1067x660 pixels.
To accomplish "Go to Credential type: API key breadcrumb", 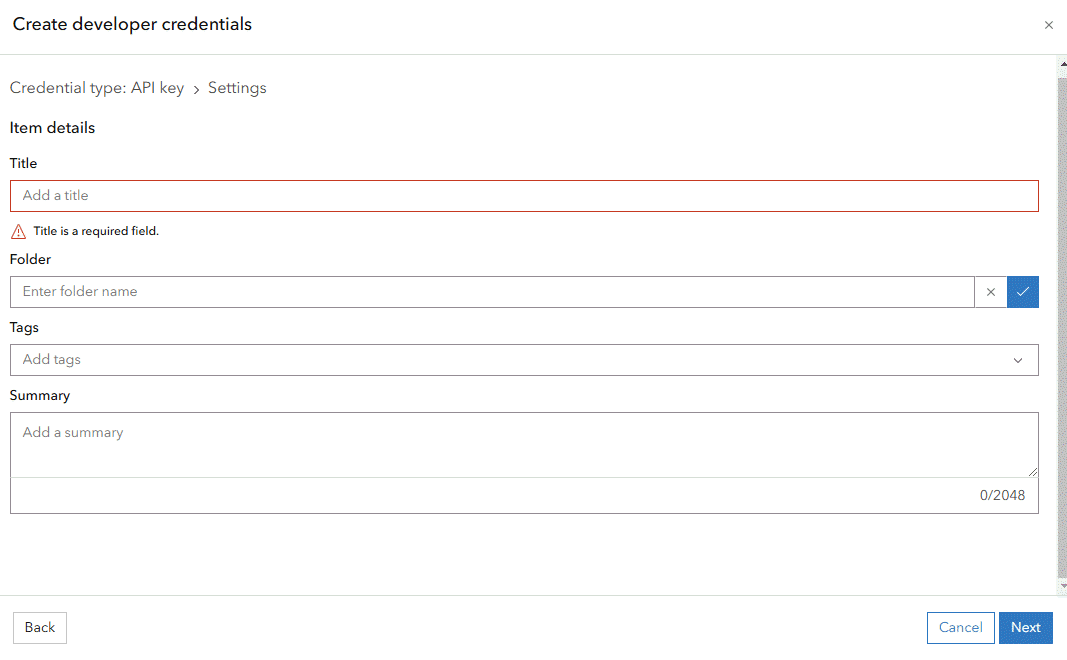I will click(97, 88).
